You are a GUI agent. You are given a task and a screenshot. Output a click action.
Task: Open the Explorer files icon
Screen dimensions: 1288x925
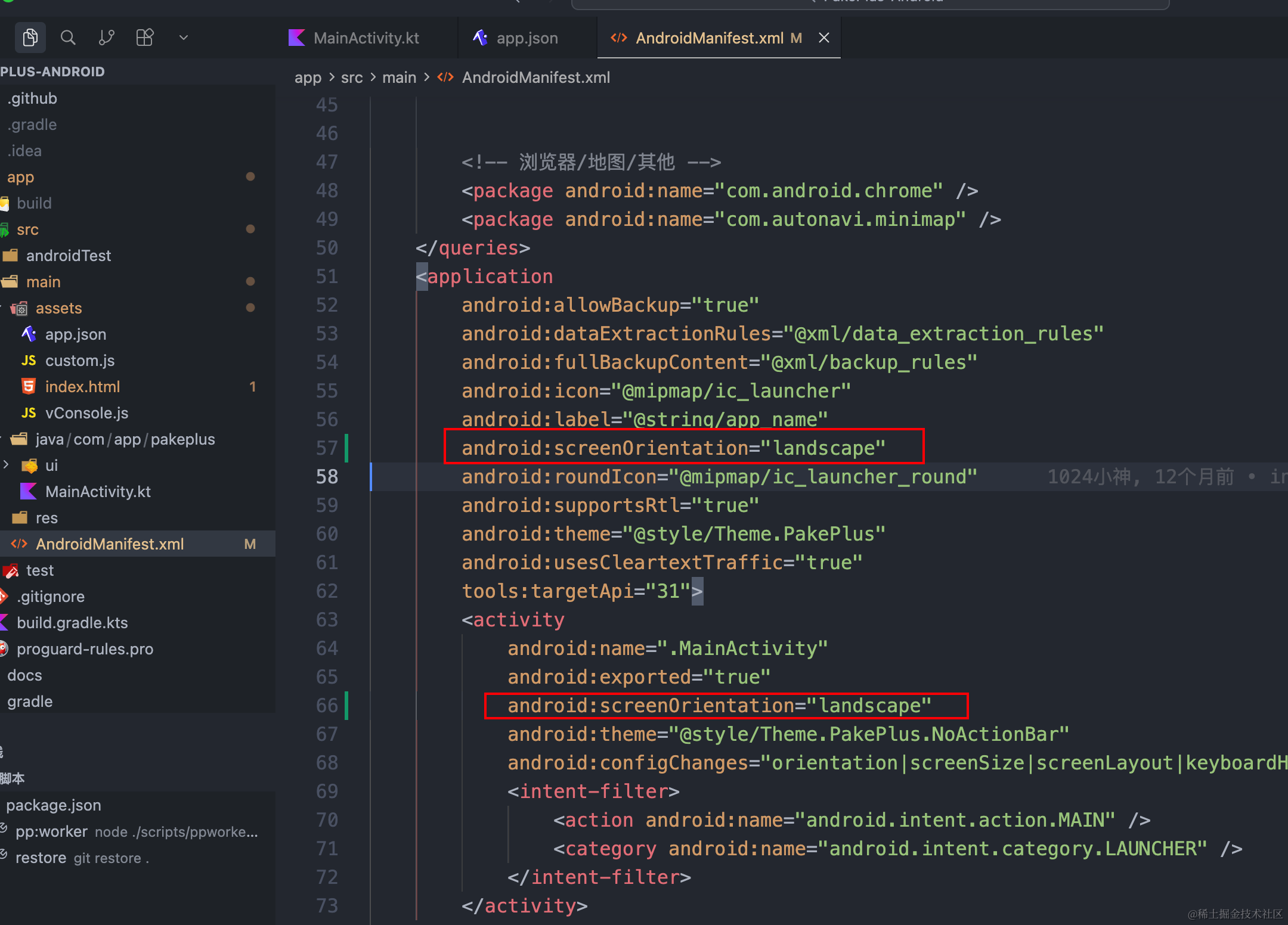[30, 38]
